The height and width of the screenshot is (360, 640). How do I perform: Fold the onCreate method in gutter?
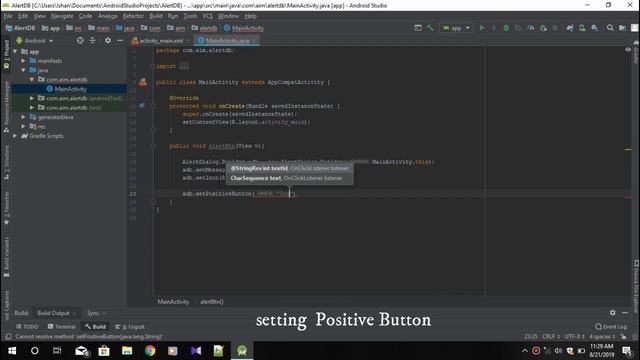(153, 106)
